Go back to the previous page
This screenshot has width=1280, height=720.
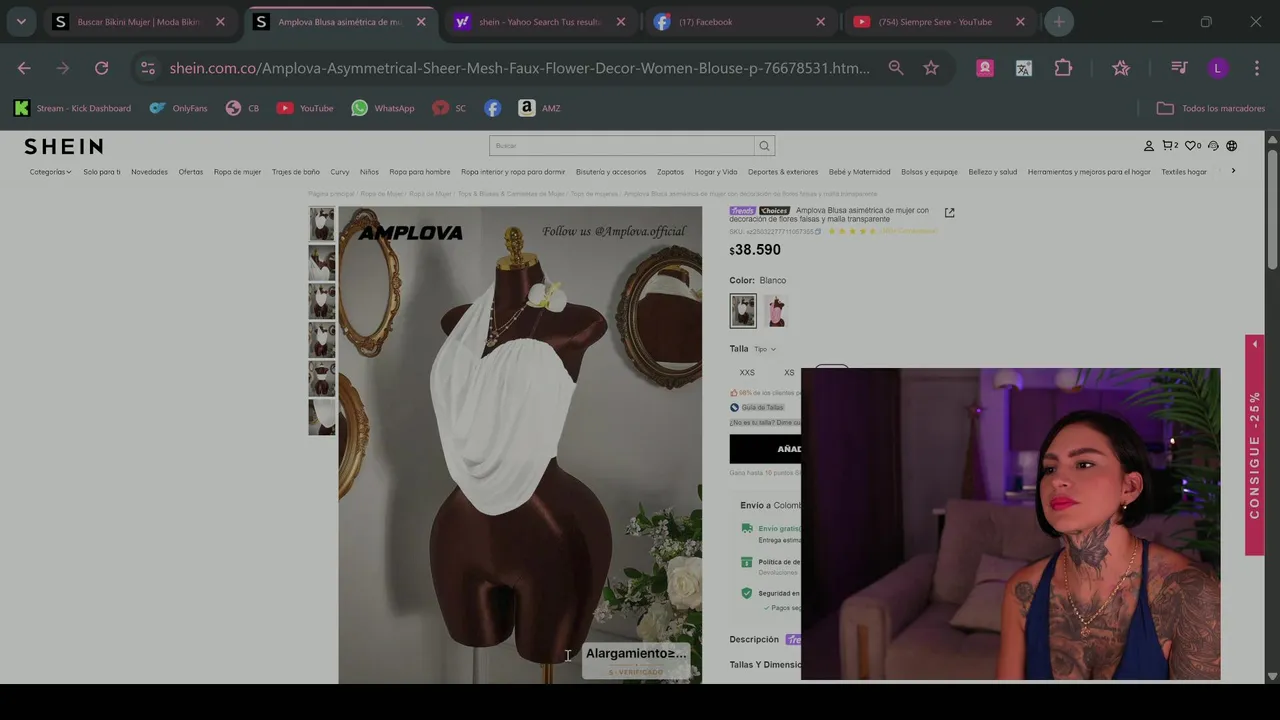coord(24,68)
